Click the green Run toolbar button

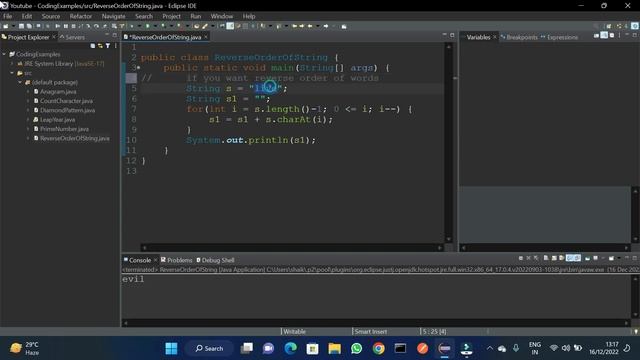[147, 26]
